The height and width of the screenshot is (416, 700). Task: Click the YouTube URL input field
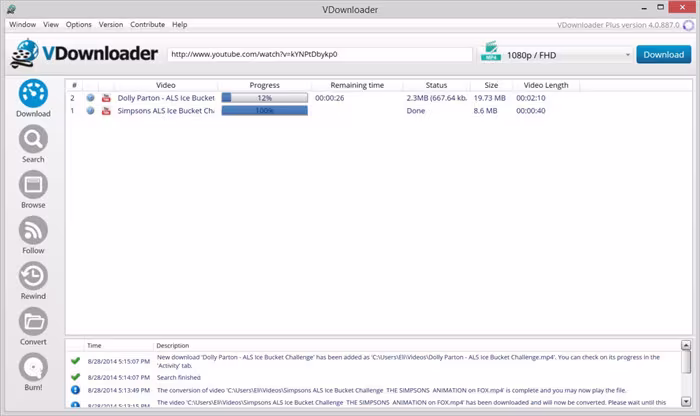pos(320,54)
